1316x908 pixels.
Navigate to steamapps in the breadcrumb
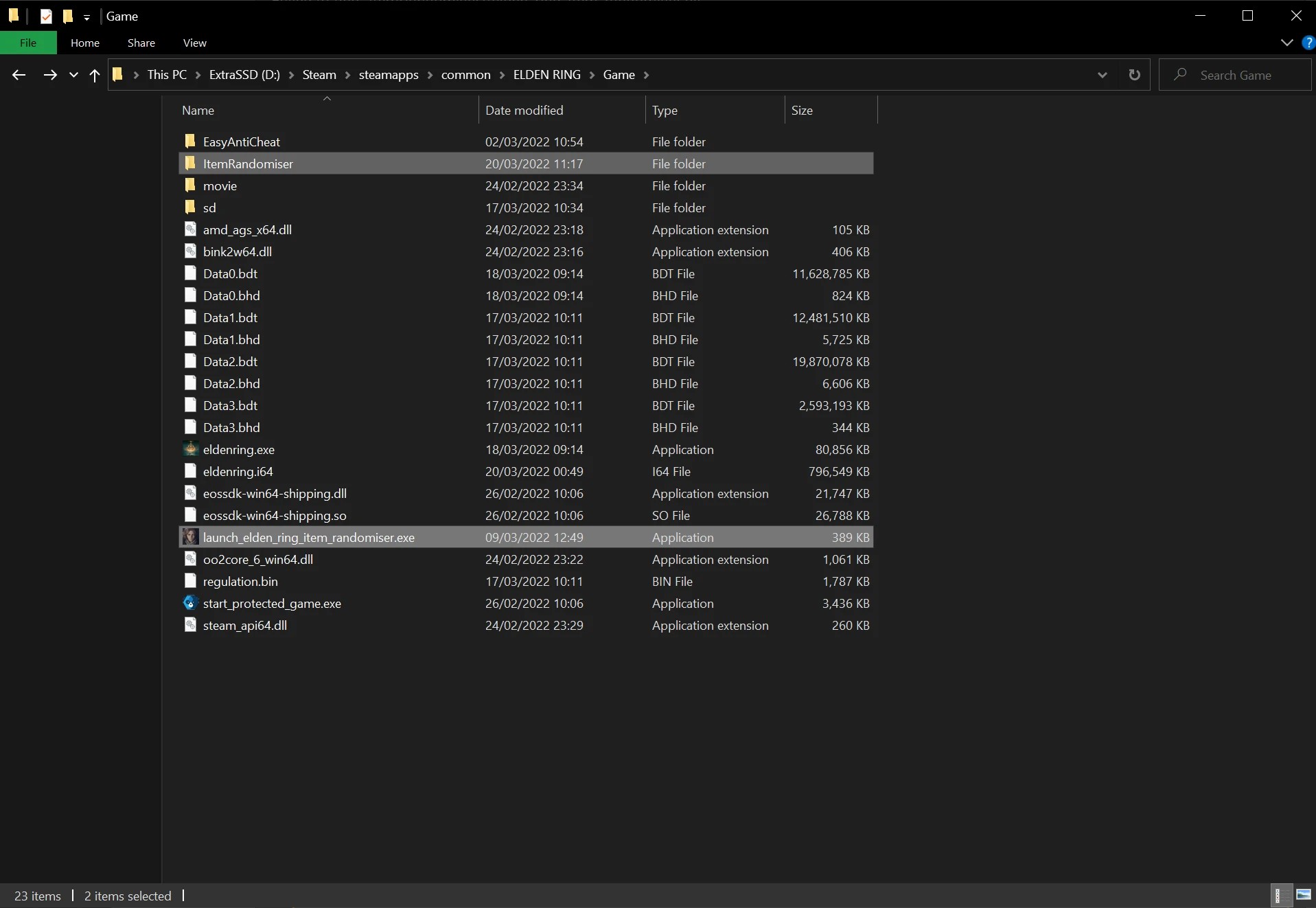pyautogui.click(x=389, y=75)
